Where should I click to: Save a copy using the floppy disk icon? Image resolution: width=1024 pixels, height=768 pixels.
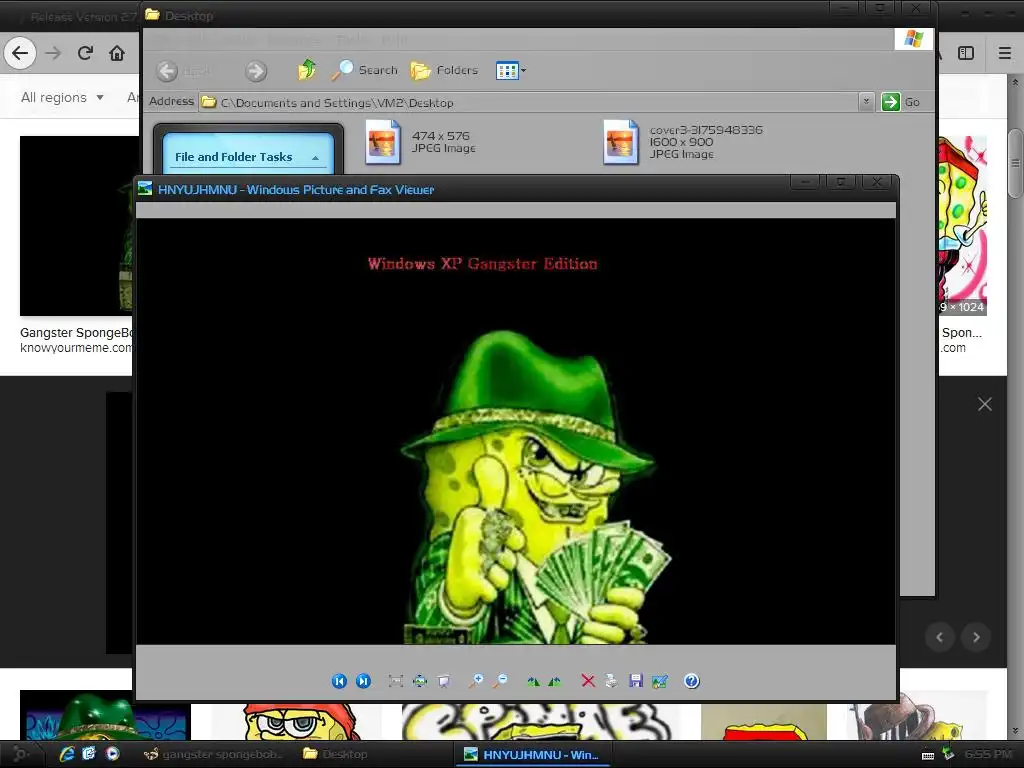[x=635, y=681]
